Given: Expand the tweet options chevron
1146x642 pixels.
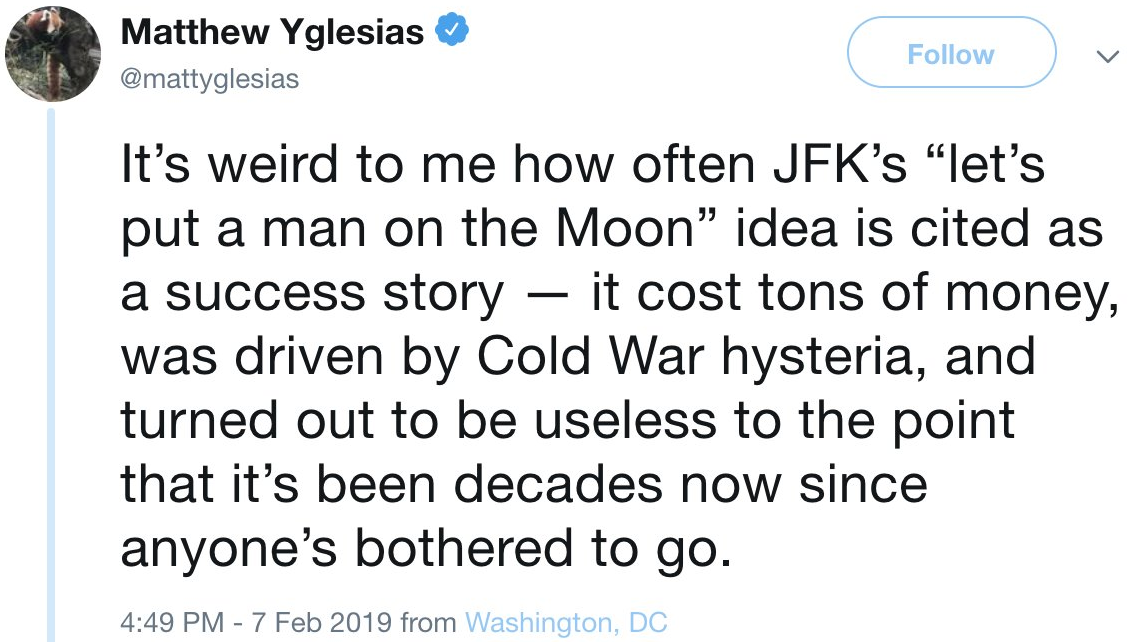Looking at the screenshot, I should click(x=1107, y=57).
